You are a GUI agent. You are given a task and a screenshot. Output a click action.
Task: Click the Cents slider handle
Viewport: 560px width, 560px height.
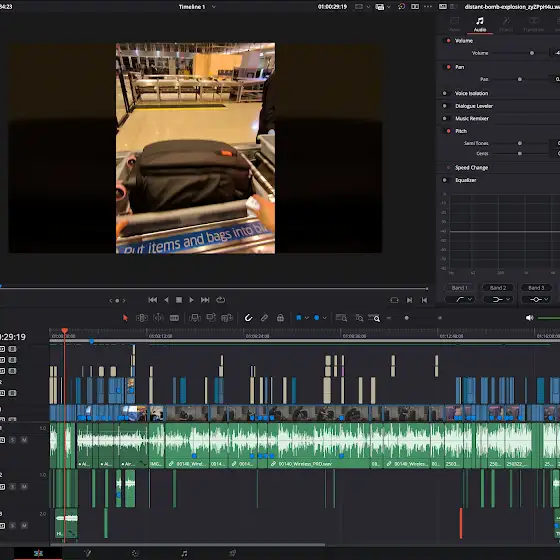(520, 154)
